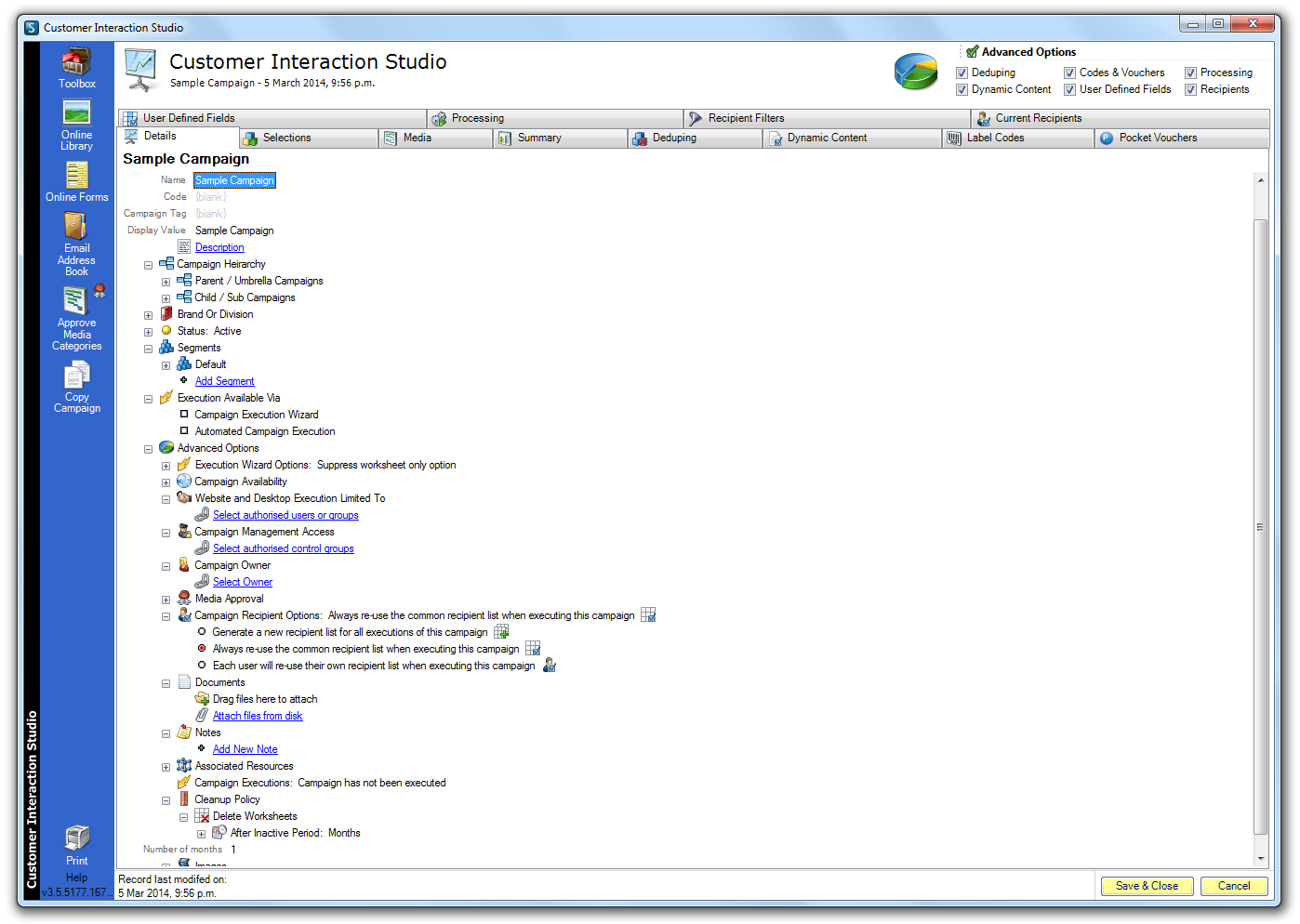Open the Email Address Book icon
1300x924 pixels.
(x=76, y=226)
